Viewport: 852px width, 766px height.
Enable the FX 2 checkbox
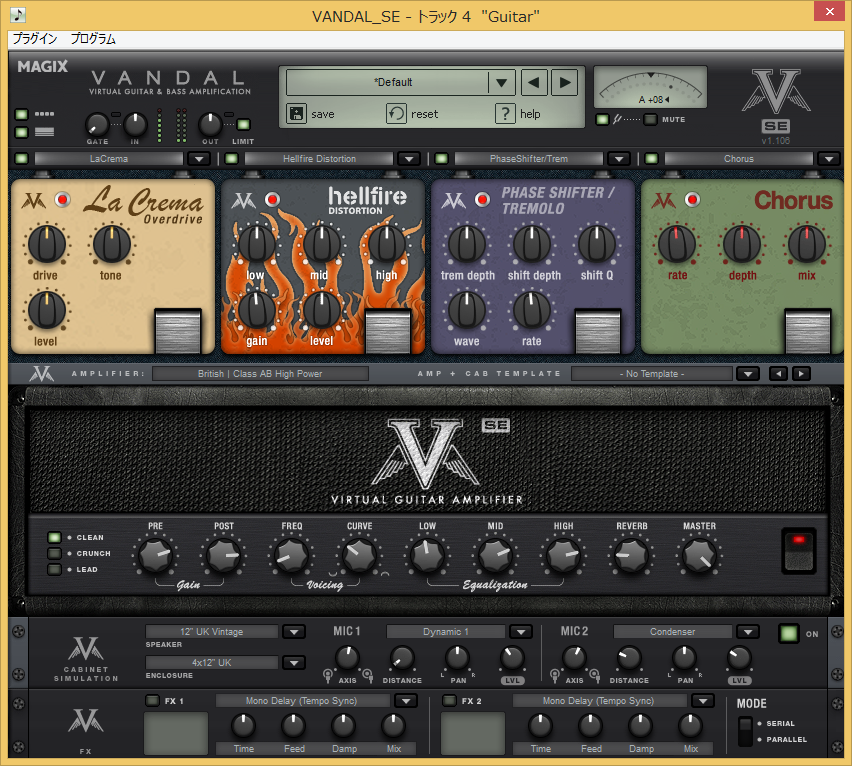[449, 700]
